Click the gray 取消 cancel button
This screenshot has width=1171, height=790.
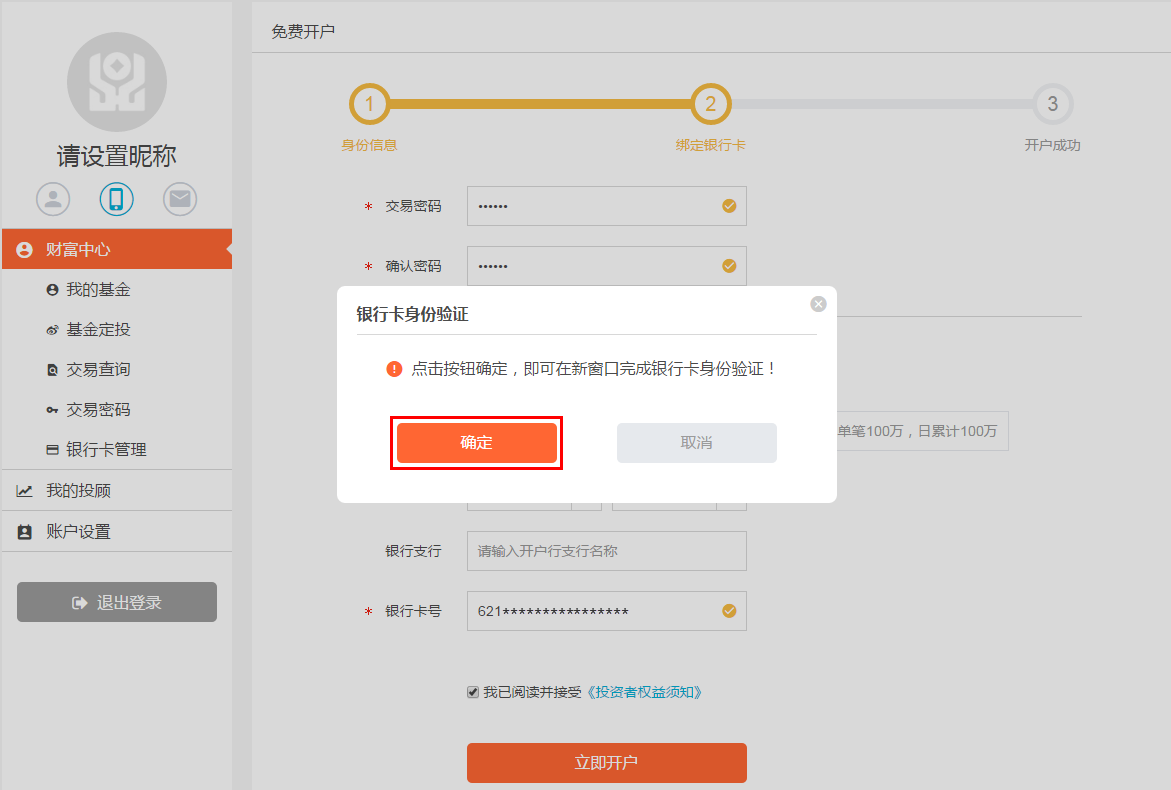pos(696,443)
